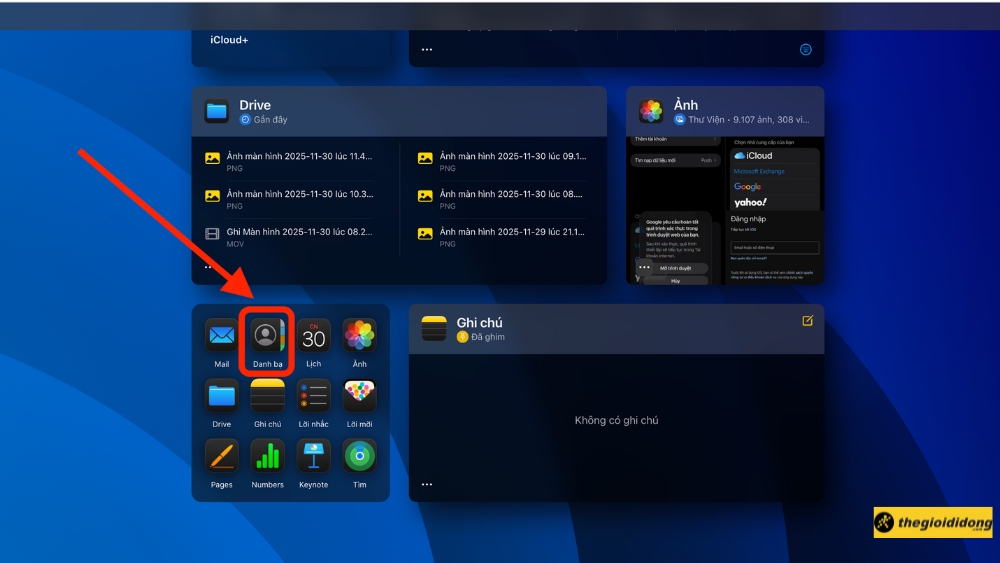The image size is (1000, 563).
Task: Open the Numbers app icon
Action: coord(267,456)
